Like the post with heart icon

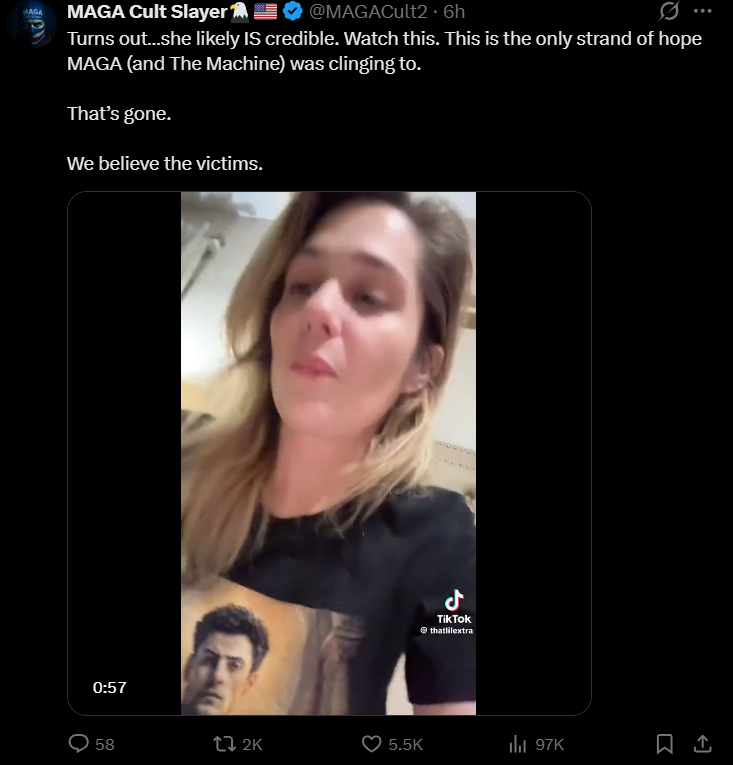click(x=371, y=744)
